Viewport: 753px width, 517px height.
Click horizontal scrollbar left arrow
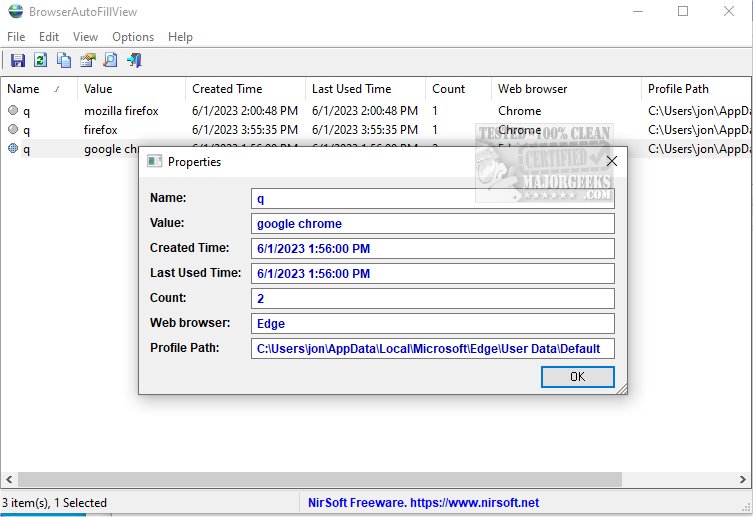coord(9,479)
